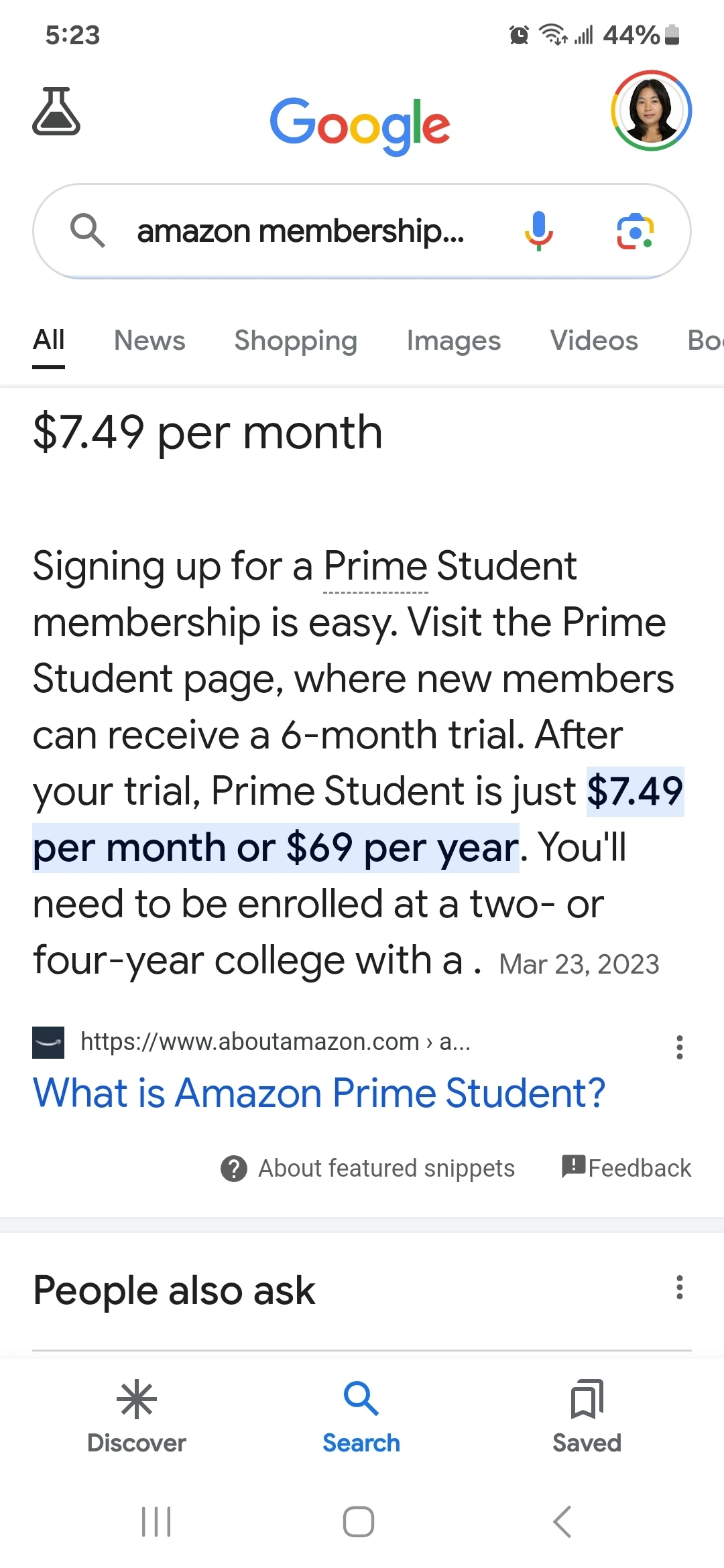Open Search Labs flask icon
This screenshot has width=724, height=1568.
[56, 111]
